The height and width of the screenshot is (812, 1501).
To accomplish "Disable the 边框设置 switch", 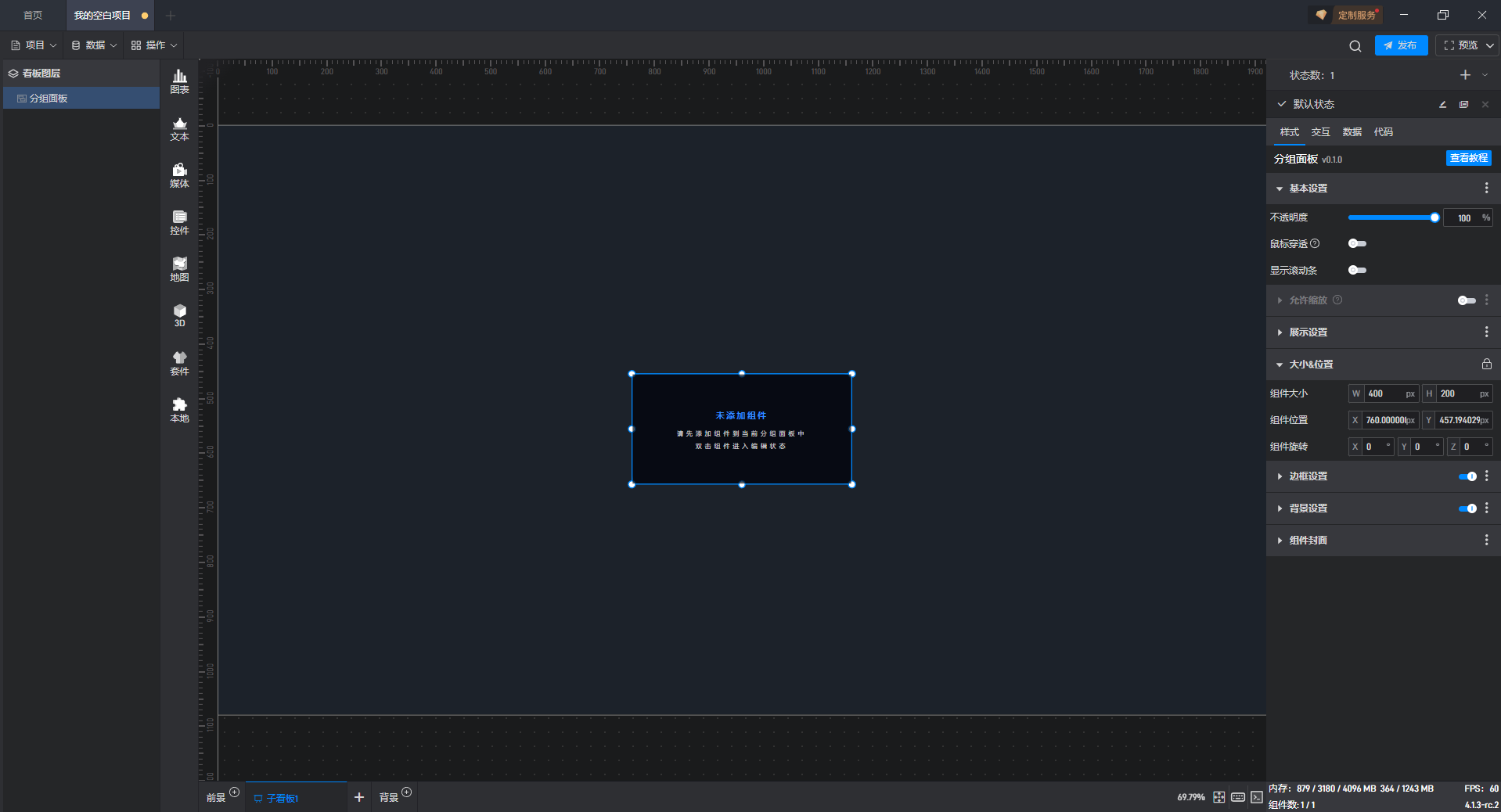I will pos(1467,476).
